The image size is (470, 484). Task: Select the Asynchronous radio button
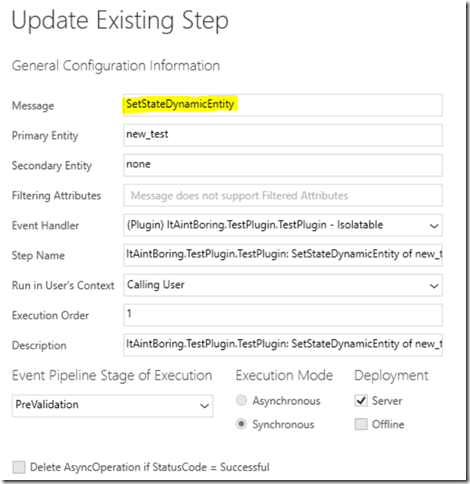coord(241,400)
